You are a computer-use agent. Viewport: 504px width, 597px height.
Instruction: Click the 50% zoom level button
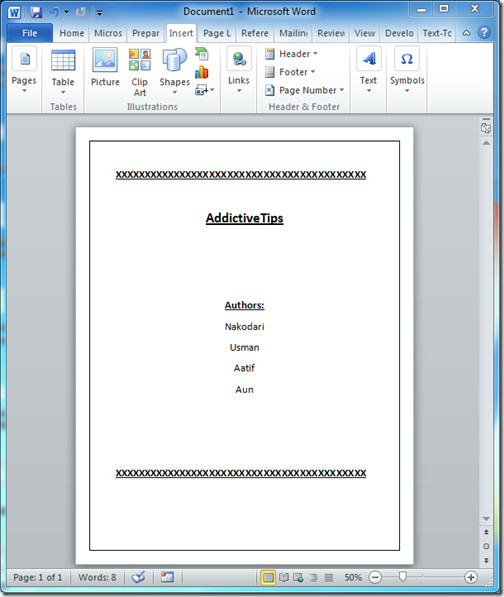[x=353, y=577]
